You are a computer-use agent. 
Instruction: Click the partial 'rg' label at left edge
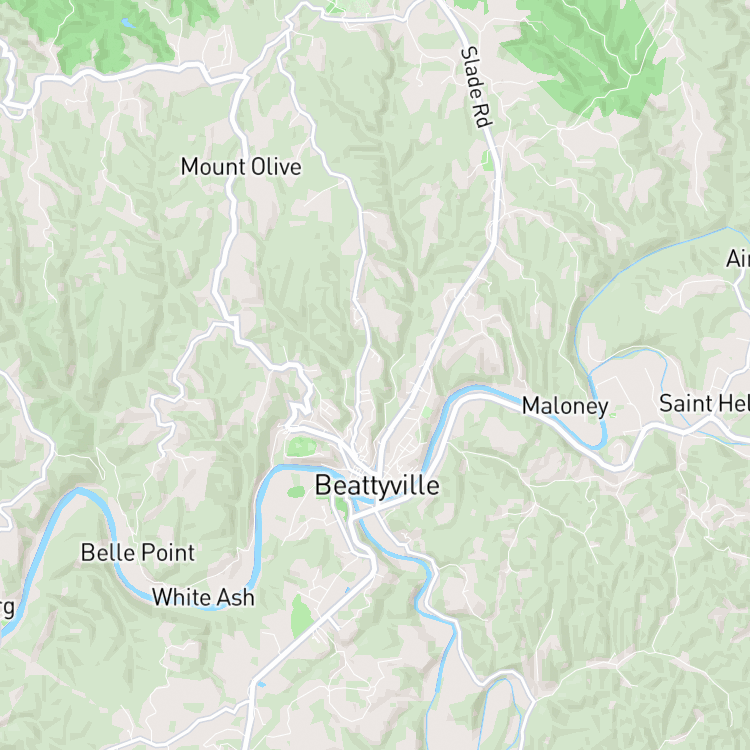(7, 608)
